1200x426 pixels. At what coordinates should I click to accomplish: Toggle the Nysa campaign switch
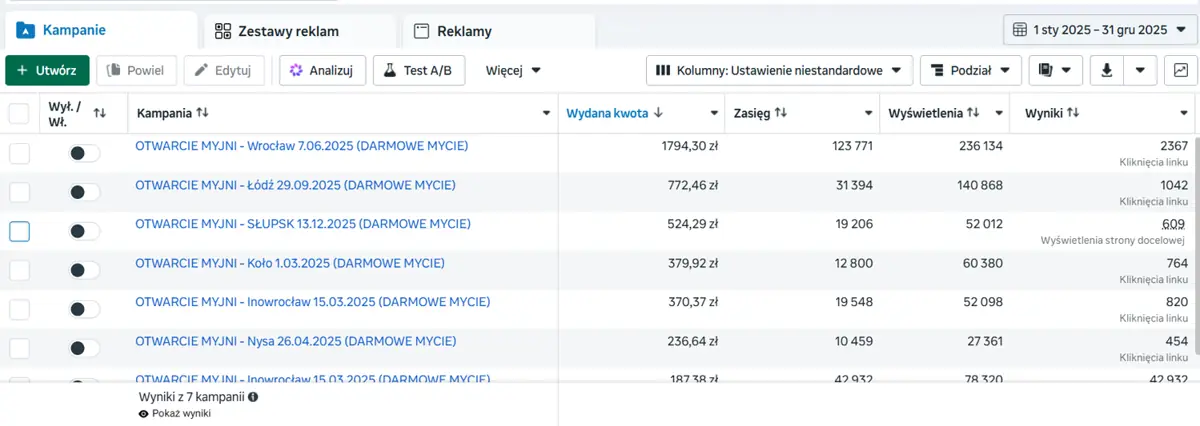click(x=84, y=348)
